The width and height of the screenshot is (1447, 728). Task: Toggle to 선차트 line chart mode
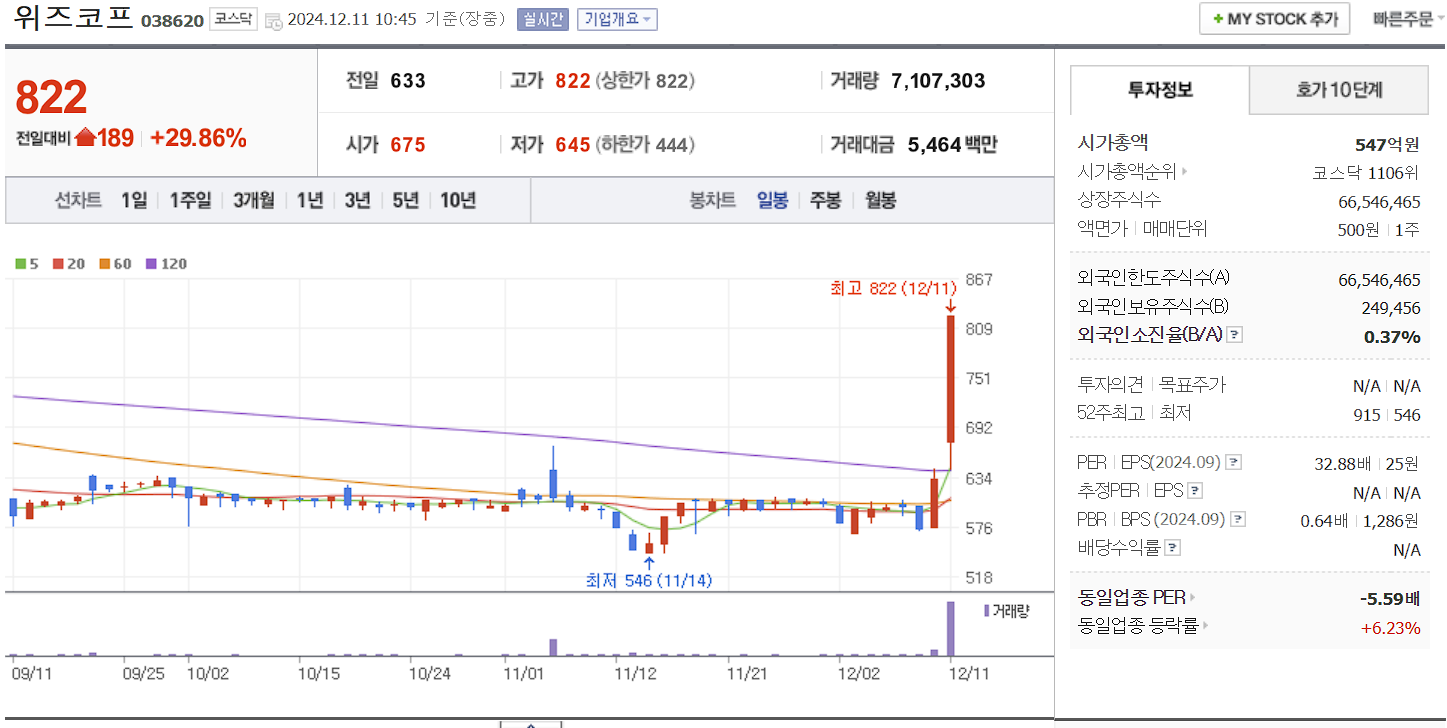click(x=77, y=201)
